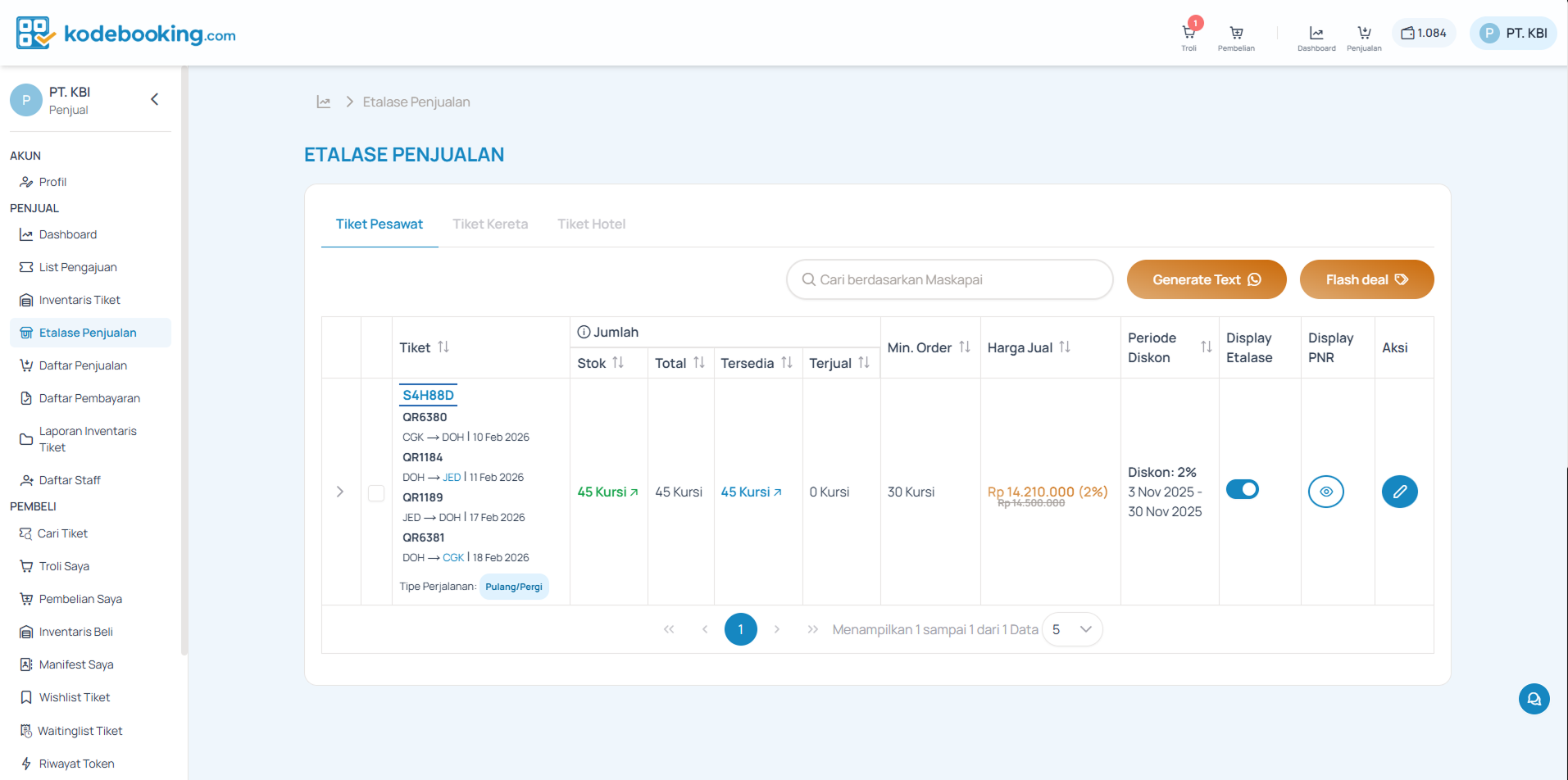Switch to the Tiket Kereta tab
The height and width of the screenshot is (780, 1568).
coord(490,224)
